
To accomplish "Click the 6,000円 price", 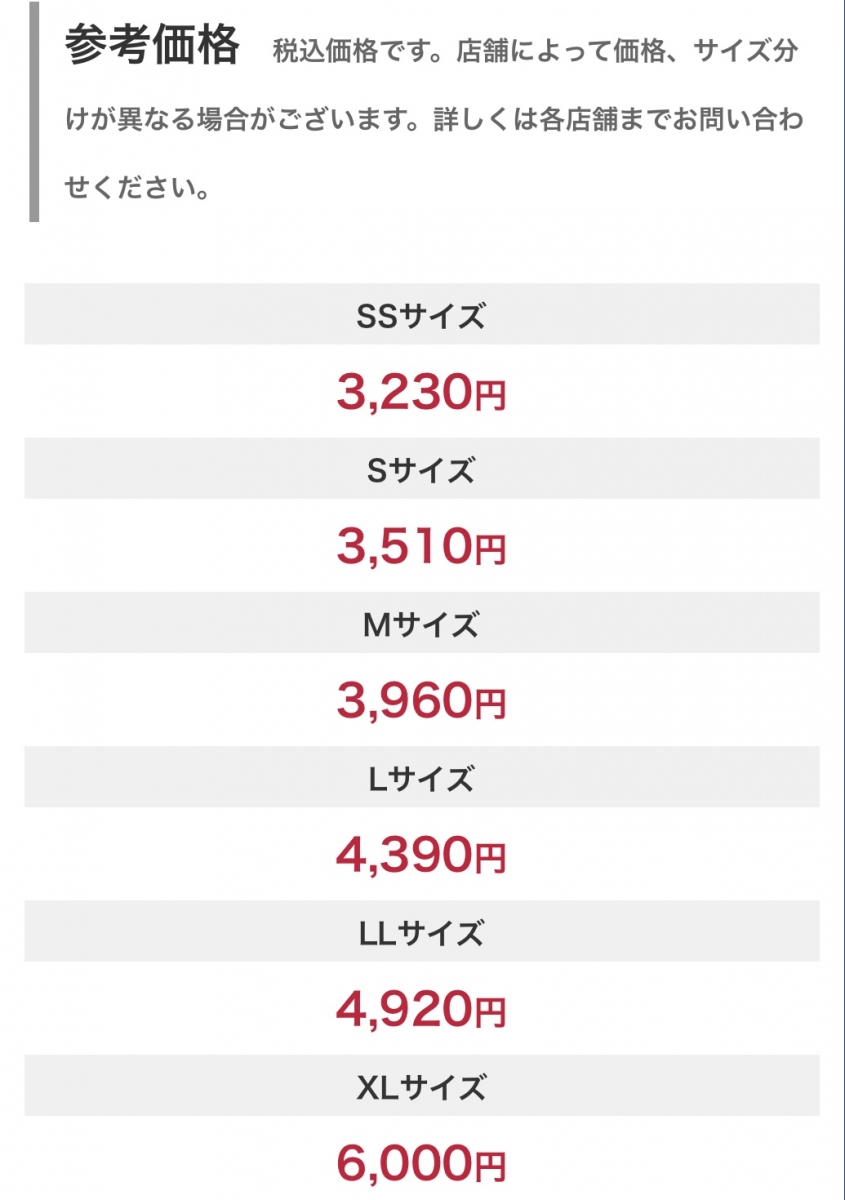I will coord(421,1165).
